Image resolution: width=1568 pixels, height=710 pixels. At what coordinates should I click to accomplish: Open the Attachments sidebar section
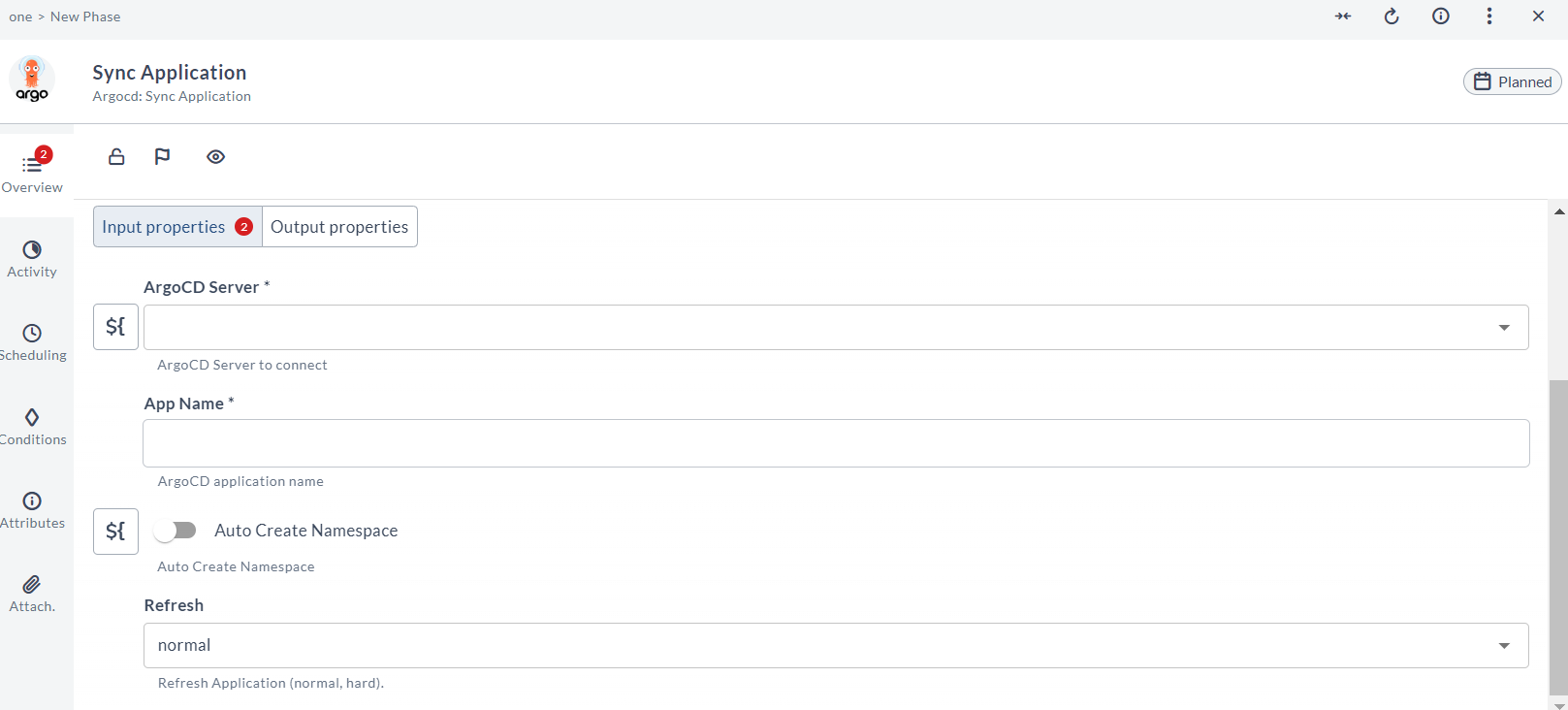(x=32, y=594)
